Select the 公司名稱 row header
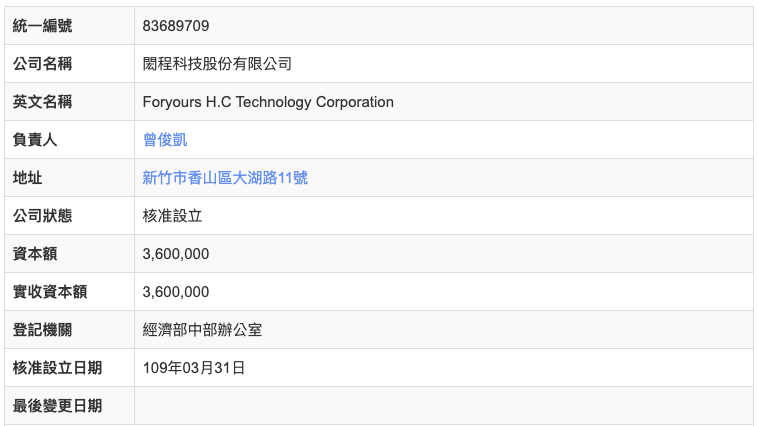 (x=42, y=64)
